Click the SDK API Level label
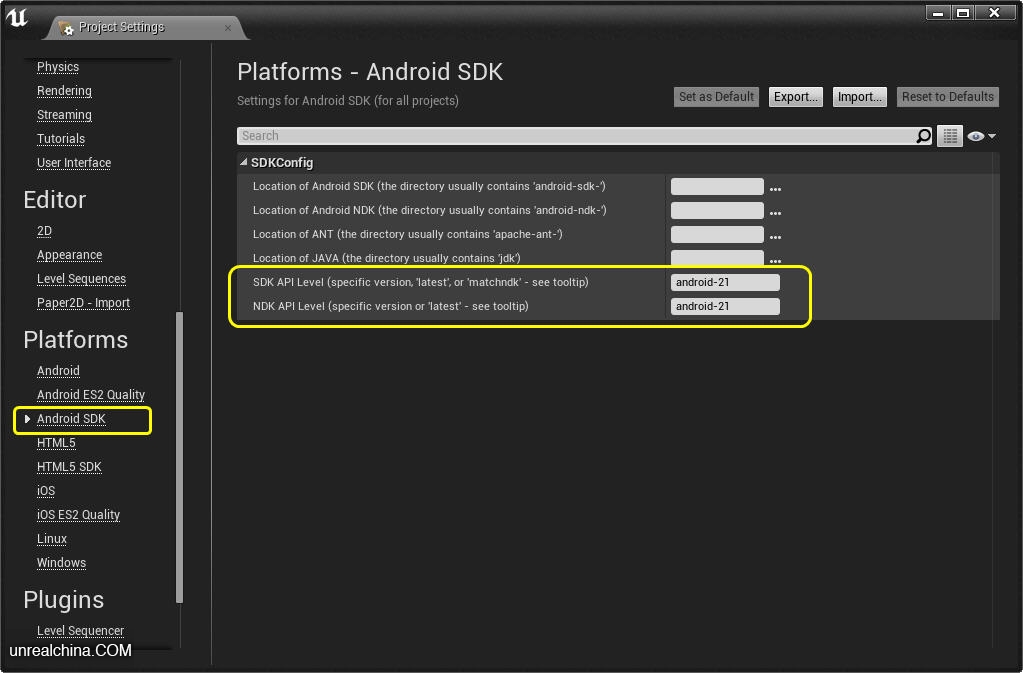1023x673 pixels. [x=421, y=282]
